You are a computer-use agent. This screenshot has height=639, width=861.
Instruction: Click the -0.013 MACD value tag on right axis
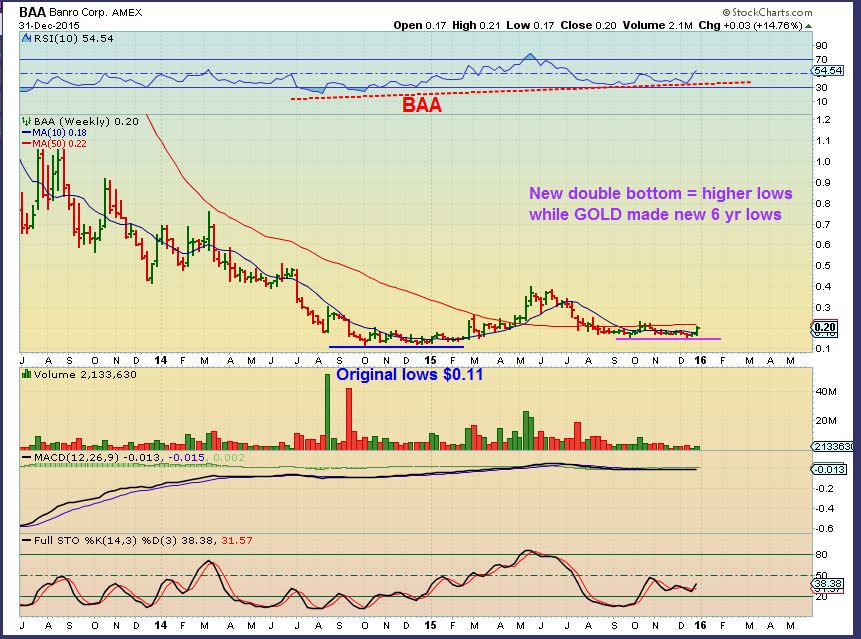point(828,469)
